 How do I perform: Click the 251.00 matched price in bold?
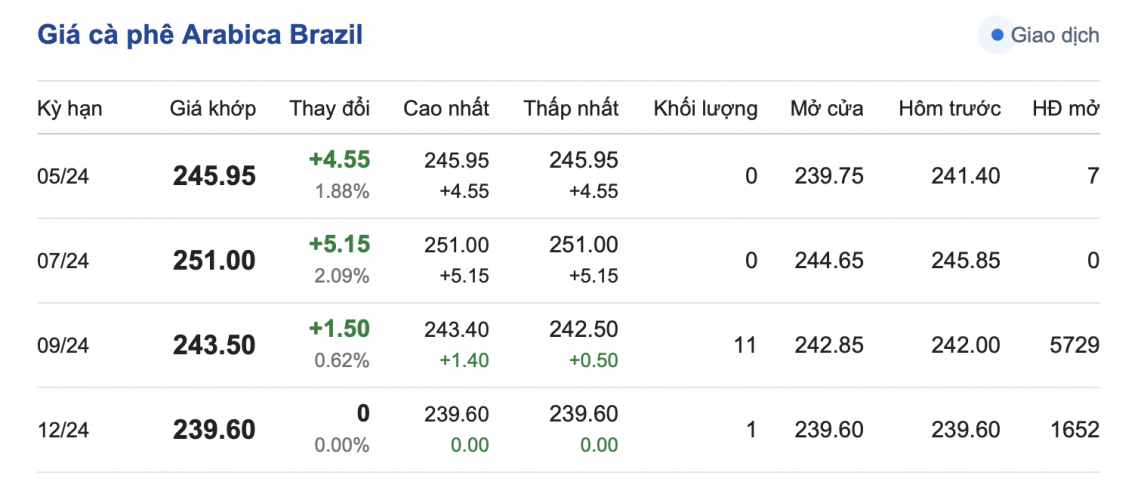pyautogui.click(x=214, y=261)
